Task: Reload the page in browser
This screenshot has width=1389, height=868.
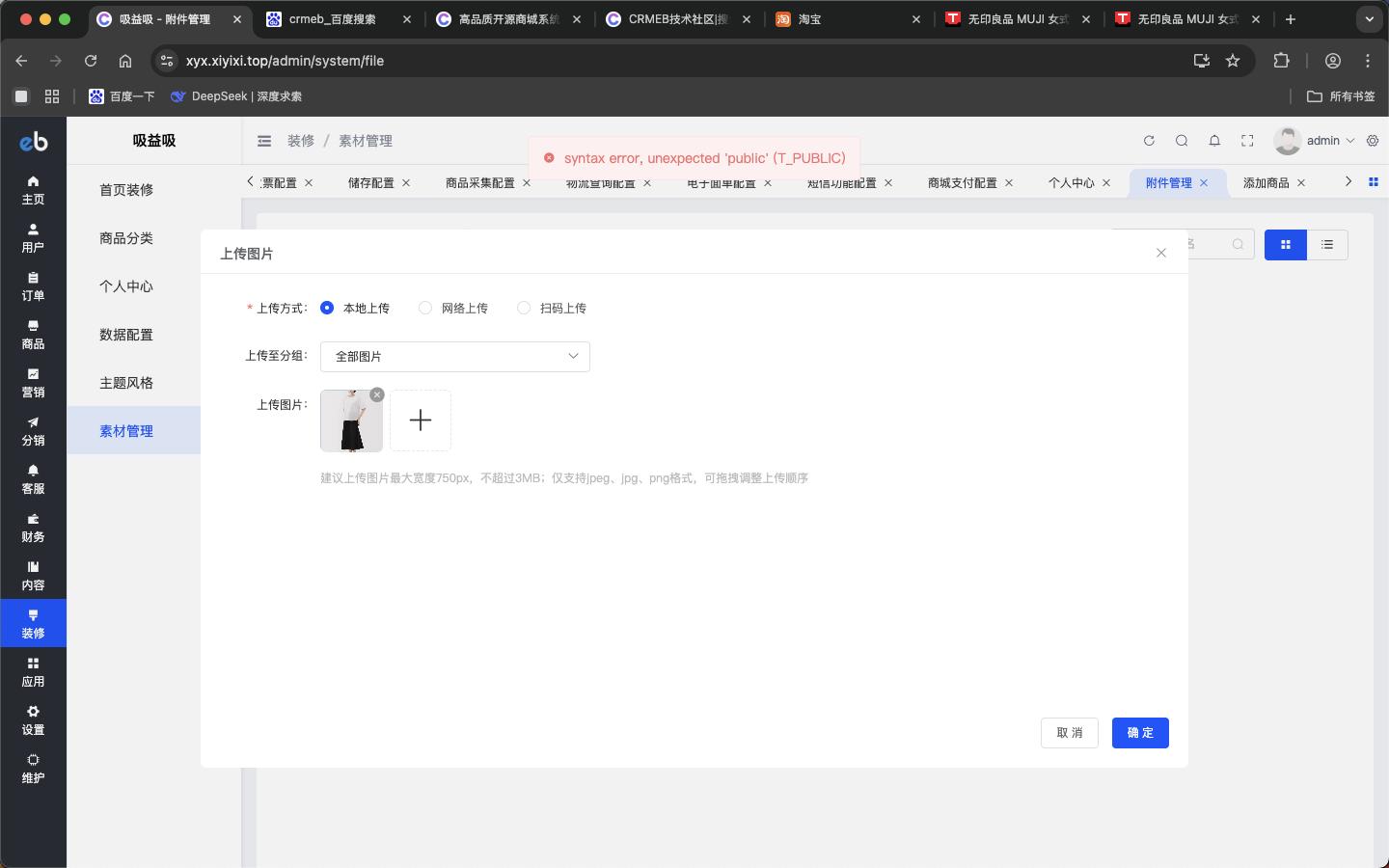Action: click(x=91, y=61)
